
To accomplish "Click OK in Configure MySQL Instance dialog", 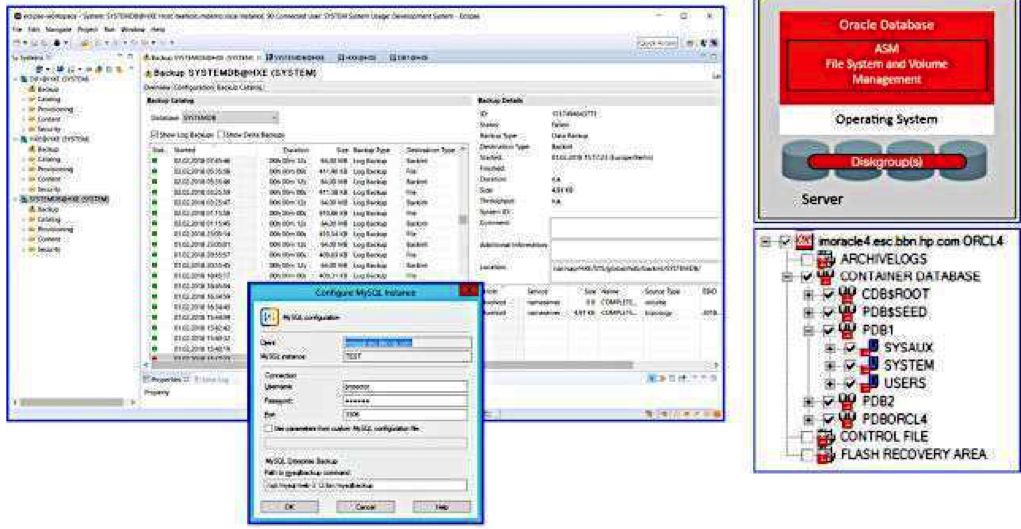I will 289,506.
